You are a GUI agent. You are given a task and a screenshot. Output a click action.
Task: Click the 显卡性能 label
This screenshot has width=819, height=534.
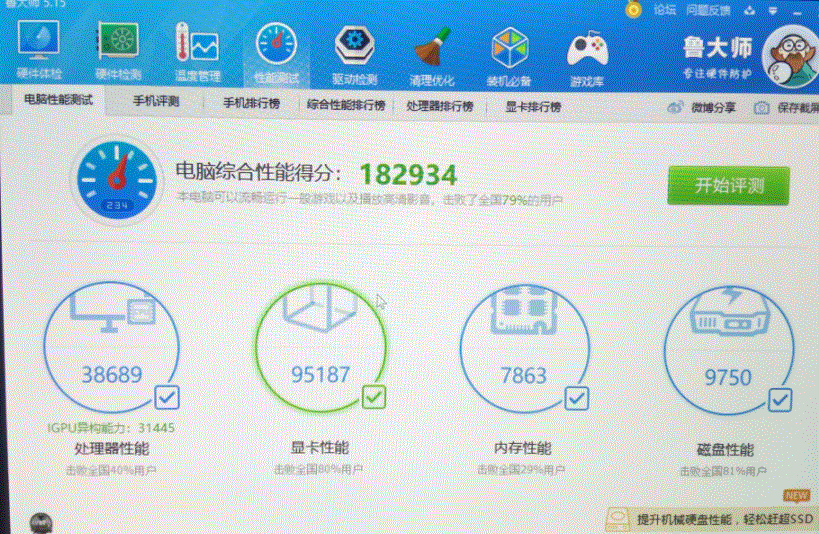[320, 447]
